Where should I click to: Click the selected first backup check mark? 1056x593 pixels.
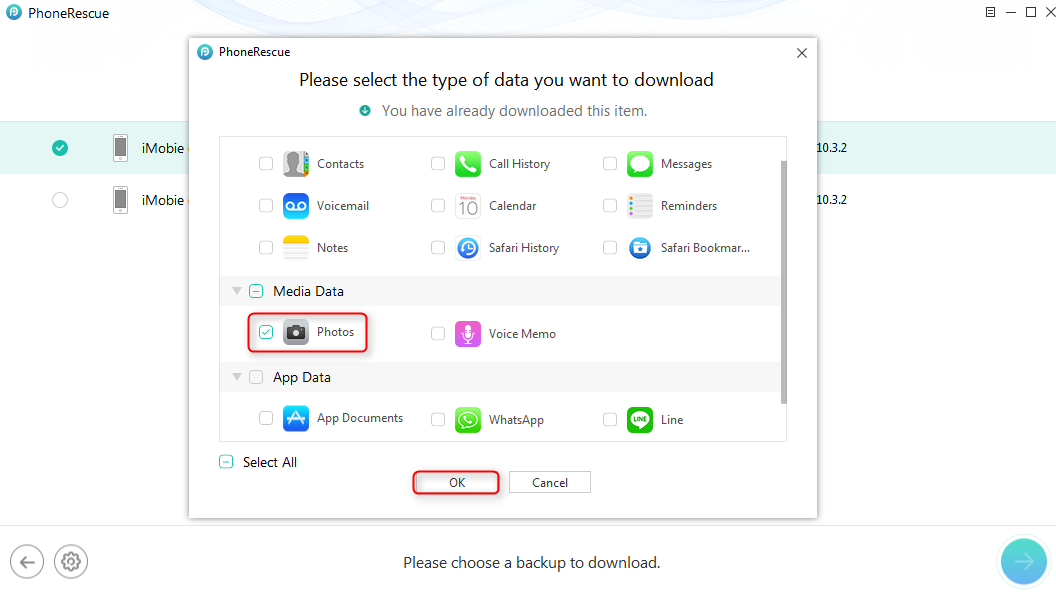(x=60, y=148)
